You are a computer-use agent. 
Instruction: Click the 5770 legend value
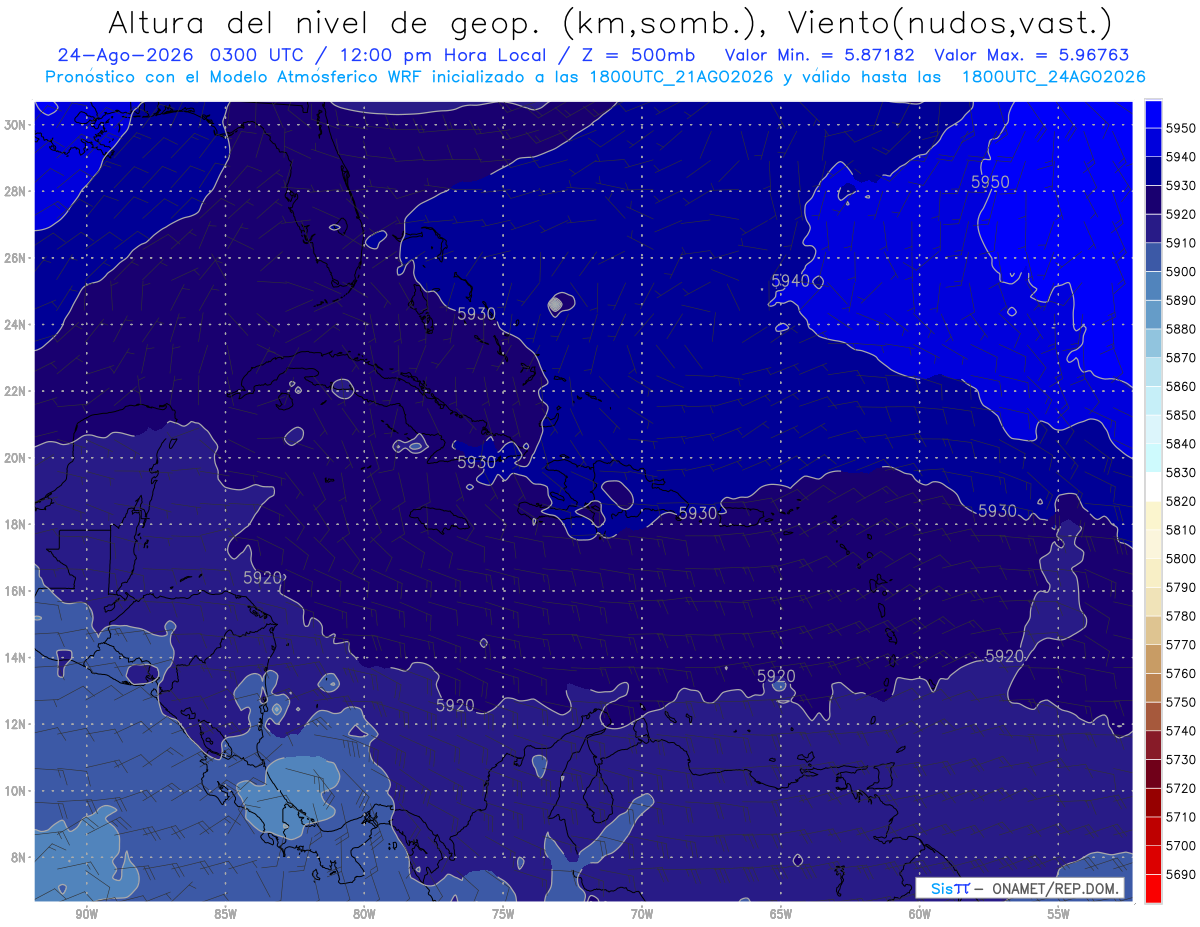point(1180,645)
